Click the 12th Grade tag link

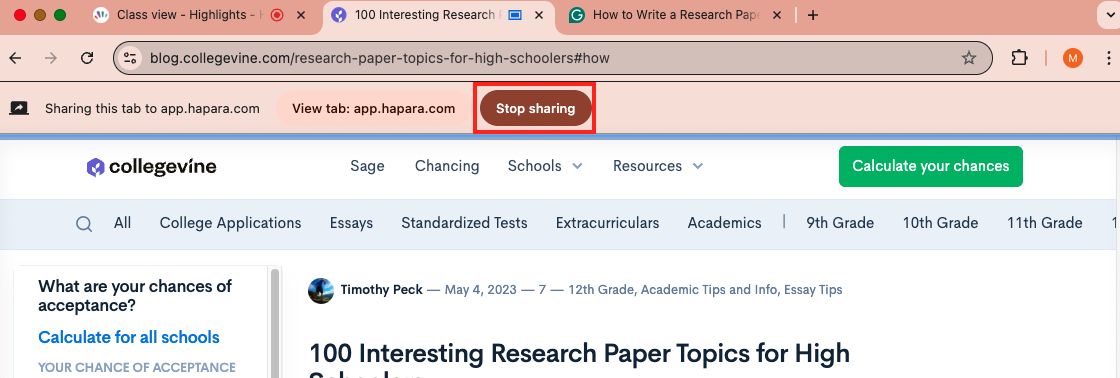coord(601,290)
